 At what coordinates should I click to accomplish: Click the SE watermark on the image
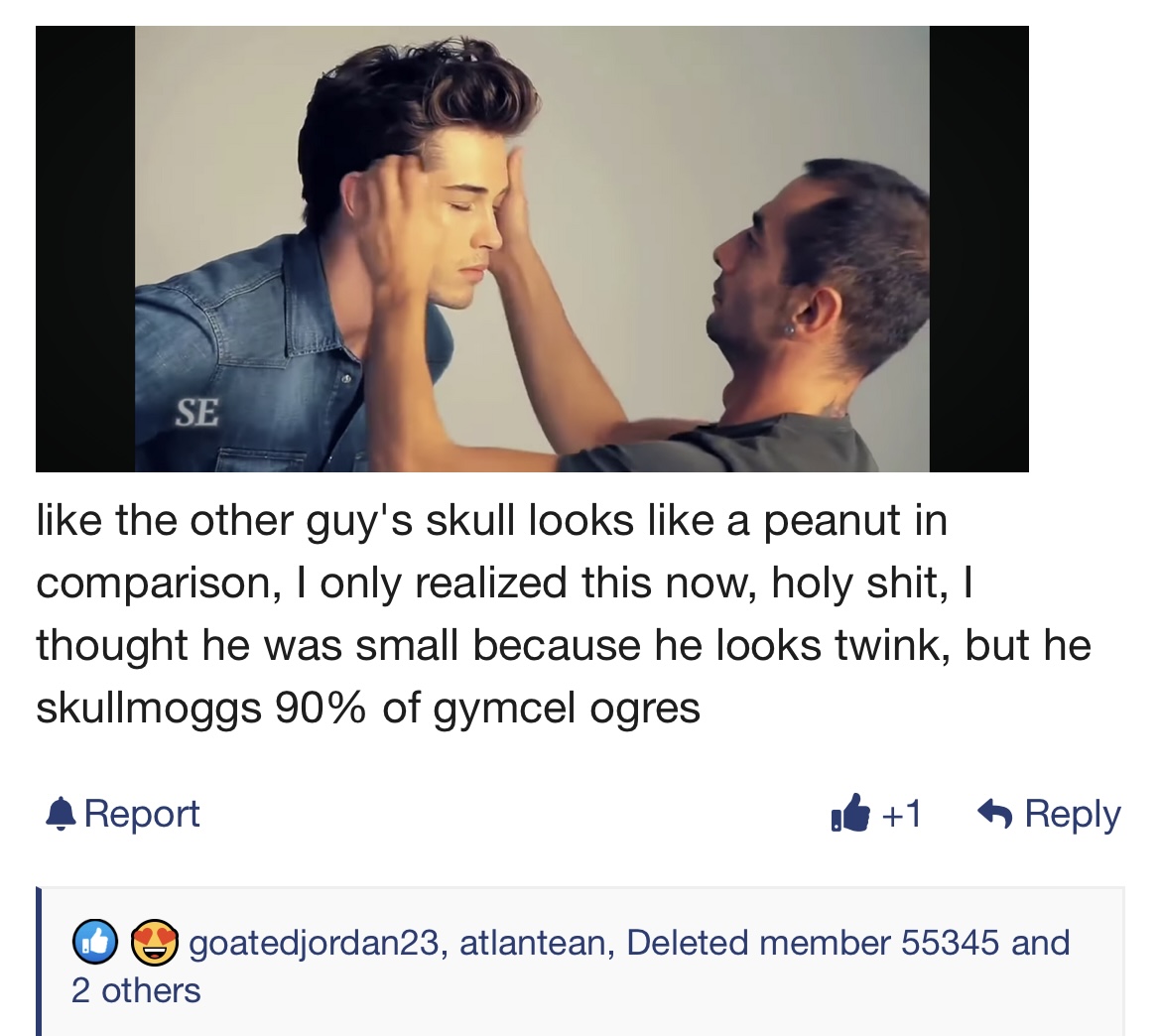click(x=196, y=412)
